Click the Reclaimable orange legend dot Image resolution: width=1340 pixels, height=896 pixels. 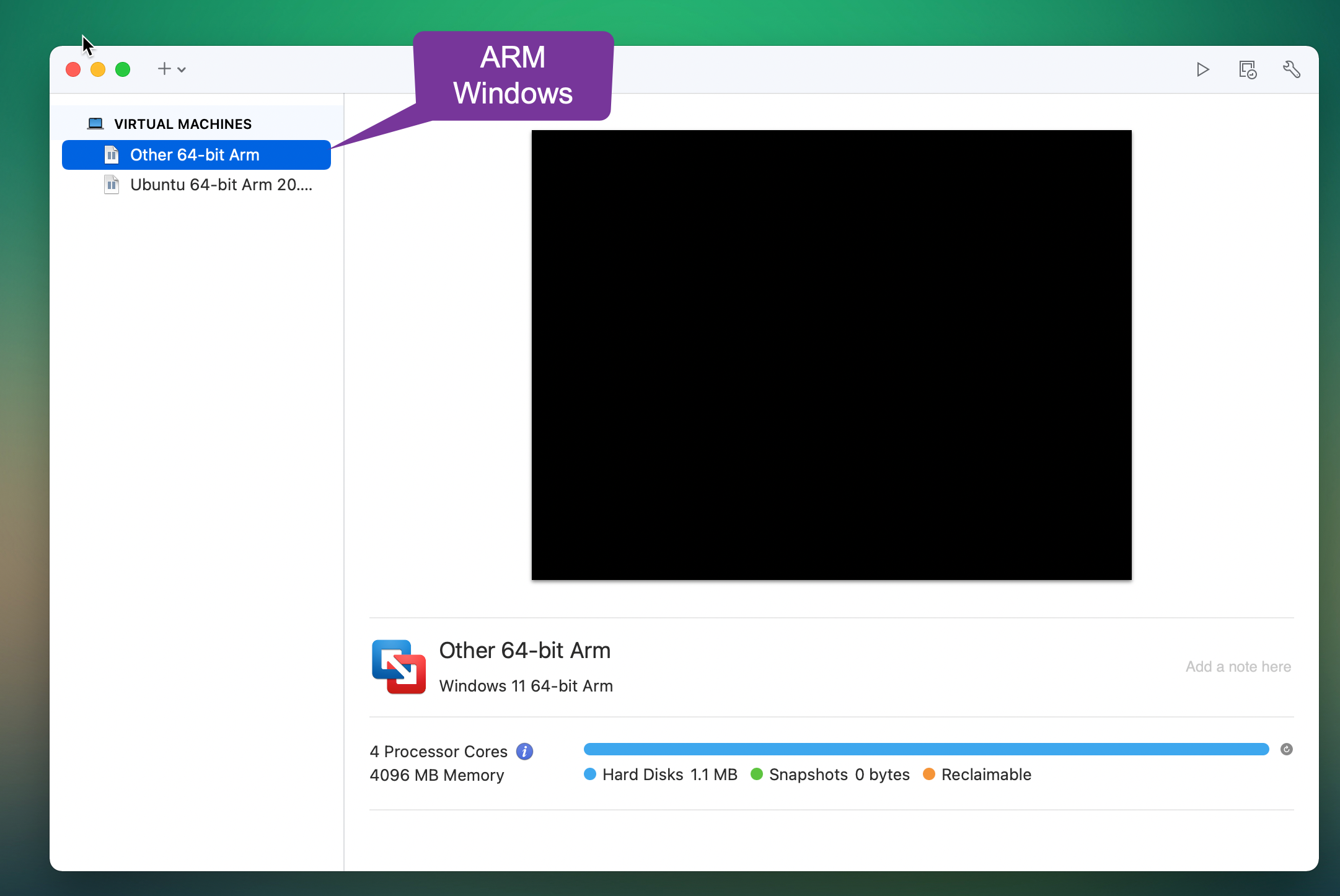[929, 774]
